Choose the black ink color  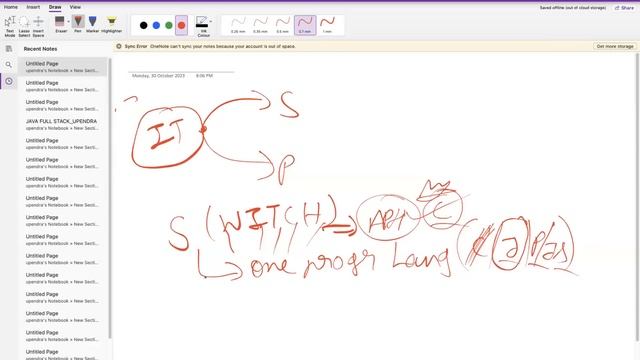click(x=144, y=25)
